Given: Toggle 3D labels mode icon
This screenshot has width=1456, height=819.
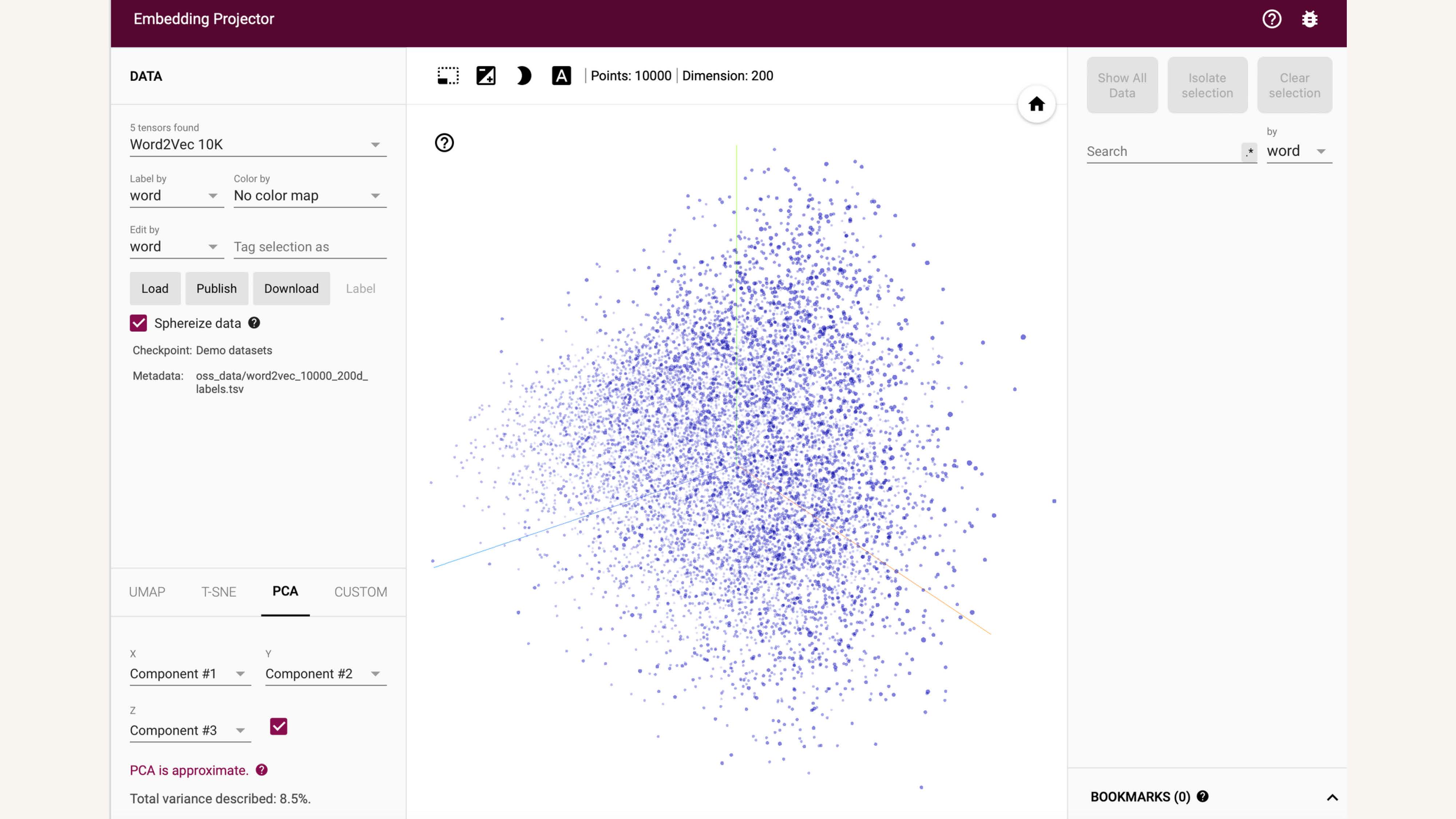Looking at the screenshot, I should [x=561, y=76].
